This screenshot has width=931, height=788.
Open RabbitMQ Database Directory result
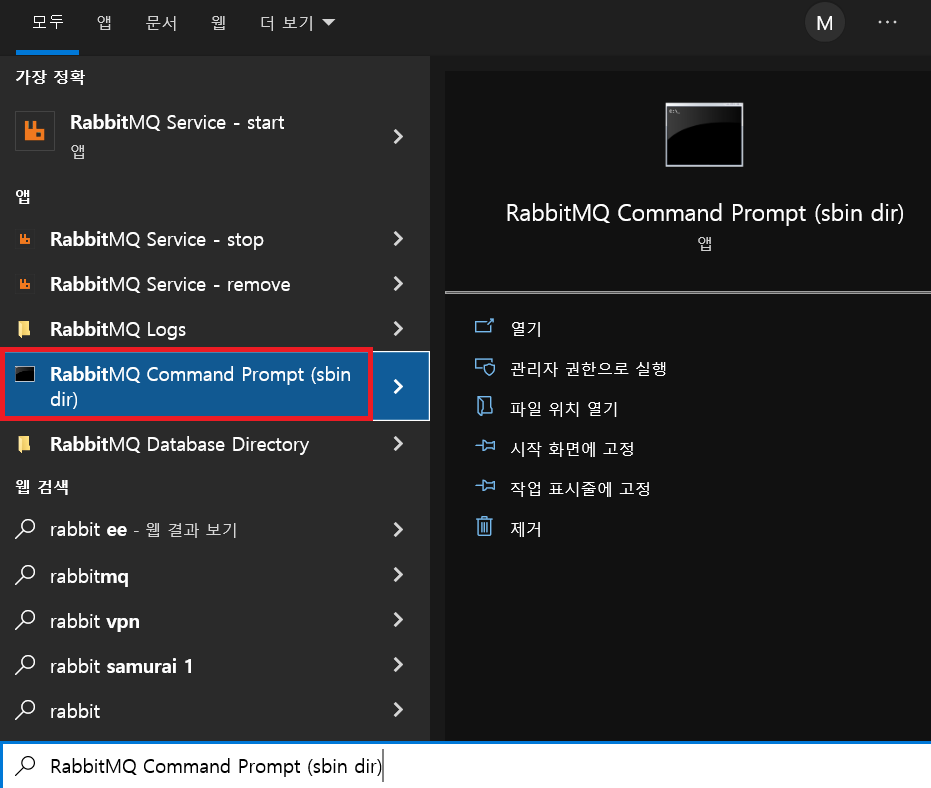pos(186,444)
